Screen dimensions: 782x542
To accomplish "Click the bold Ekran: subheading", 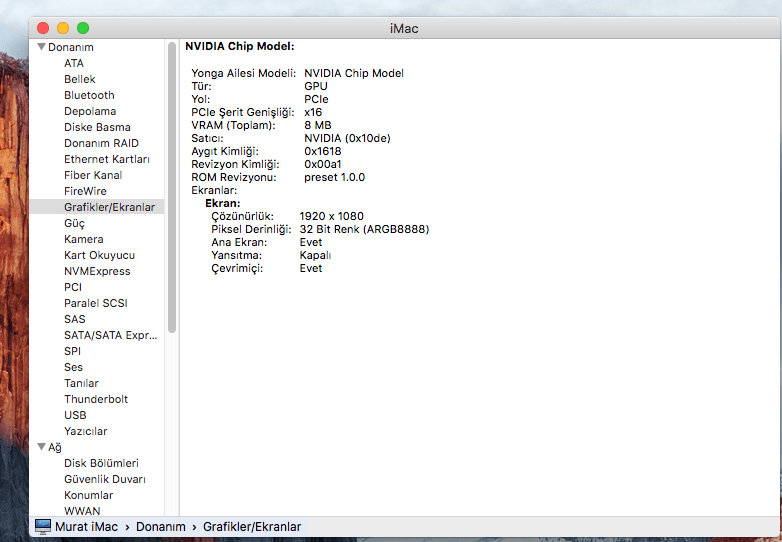I will (223, 203).
